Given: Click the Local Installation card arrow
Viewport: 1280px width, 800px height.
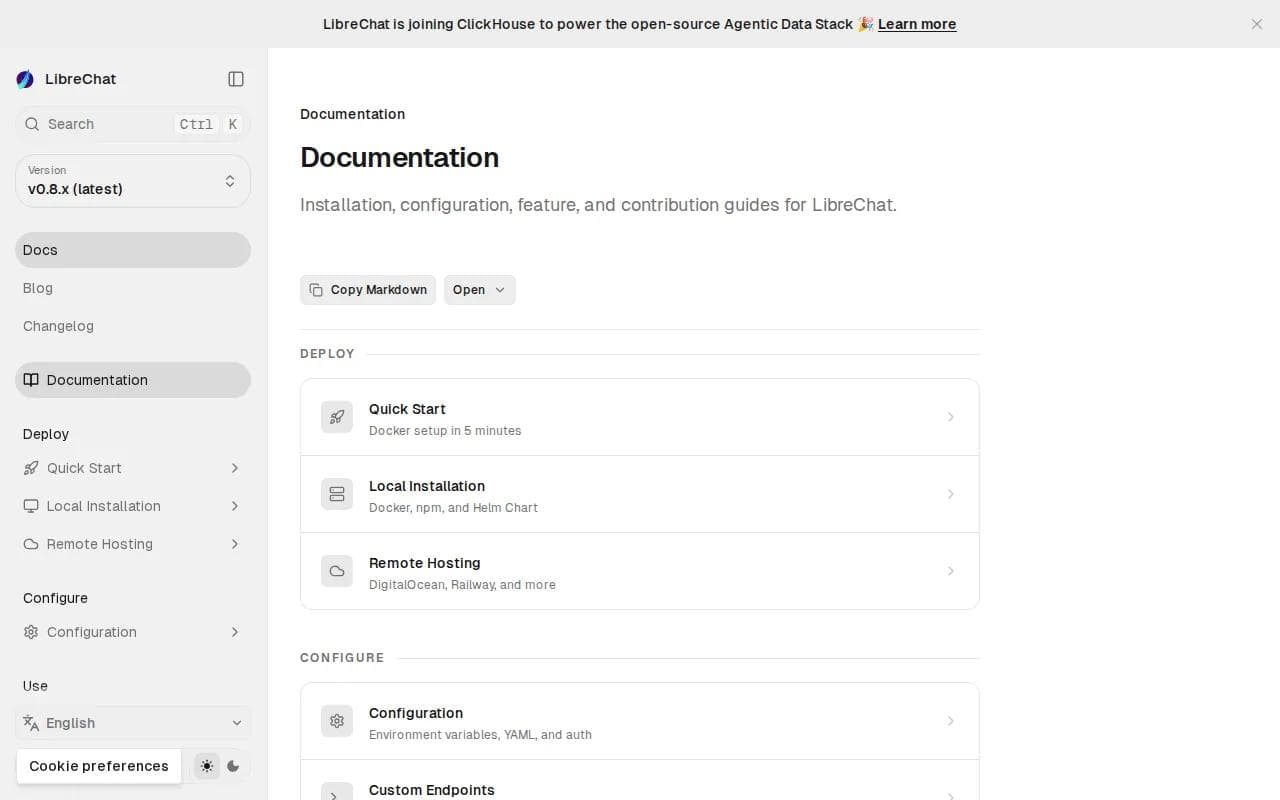Looking at the screenshot, I should click(x=951, y=494).
